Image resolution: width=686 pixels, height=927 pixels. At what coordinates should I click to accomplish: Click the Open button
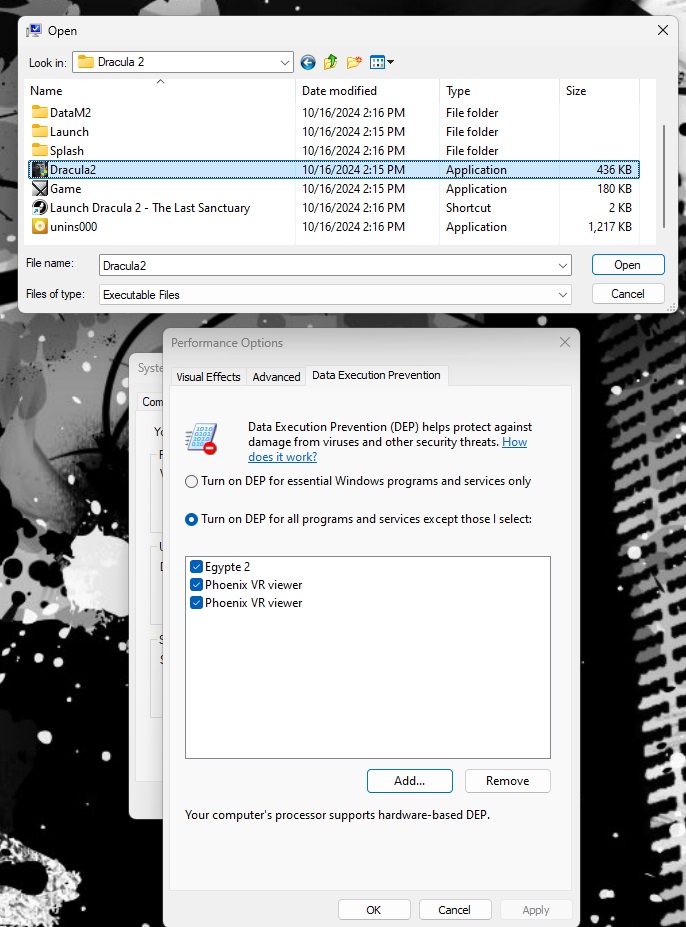(628, 265)
